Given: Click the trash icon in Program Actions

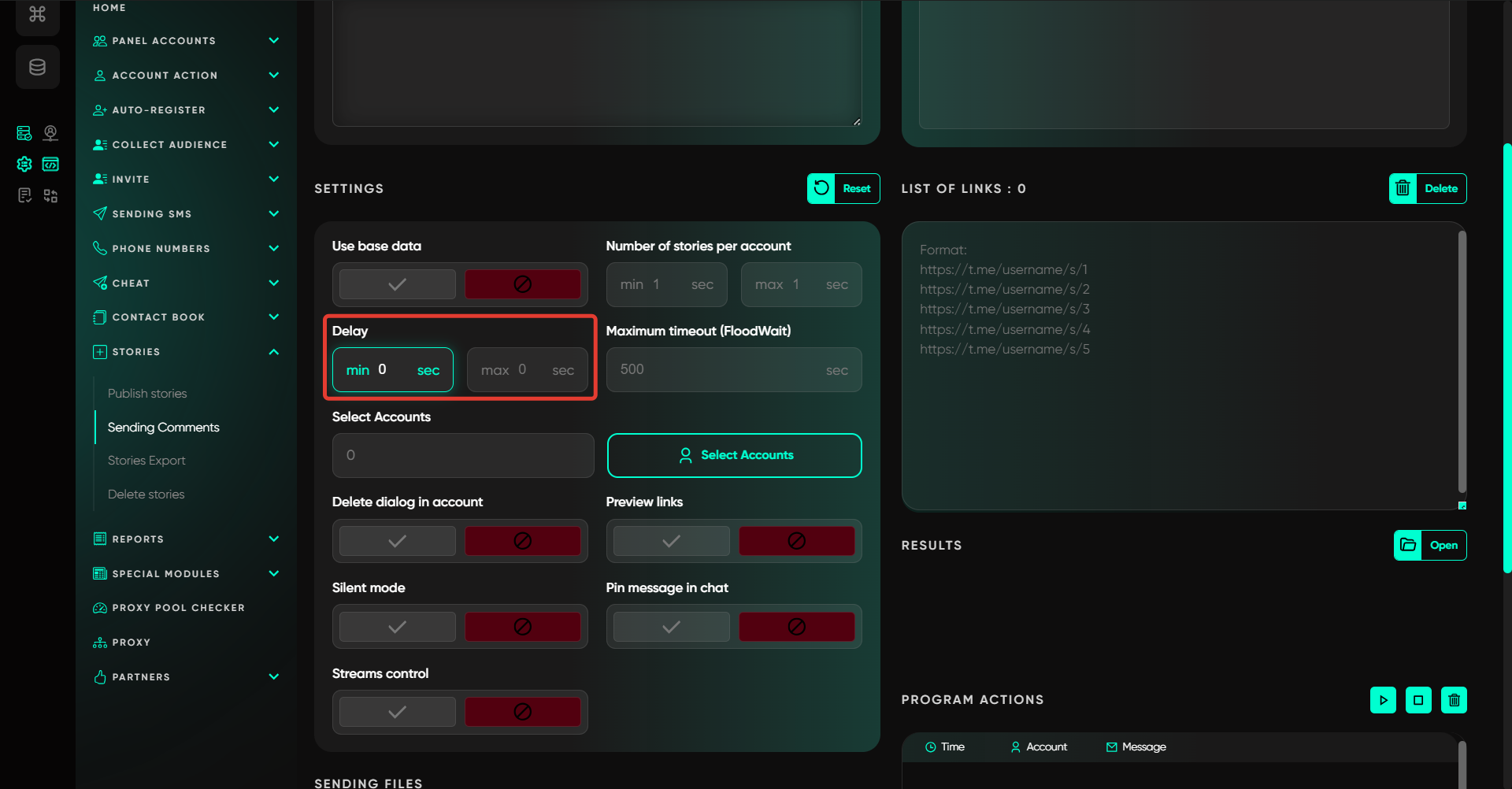Looking at the screenshot, I should [x=1454, y=700].
